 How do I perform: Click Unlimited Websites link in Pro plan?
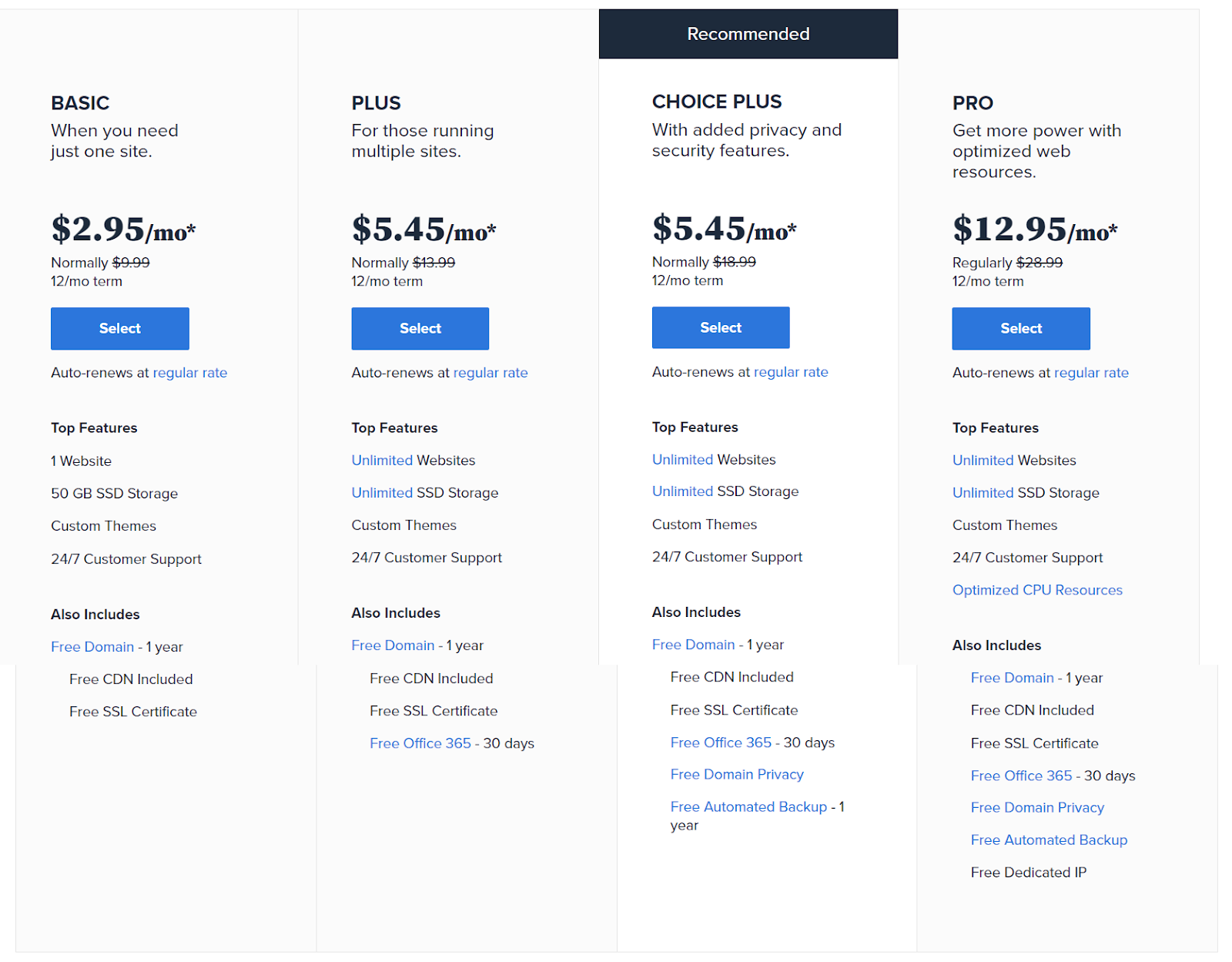tap(983, 461)
